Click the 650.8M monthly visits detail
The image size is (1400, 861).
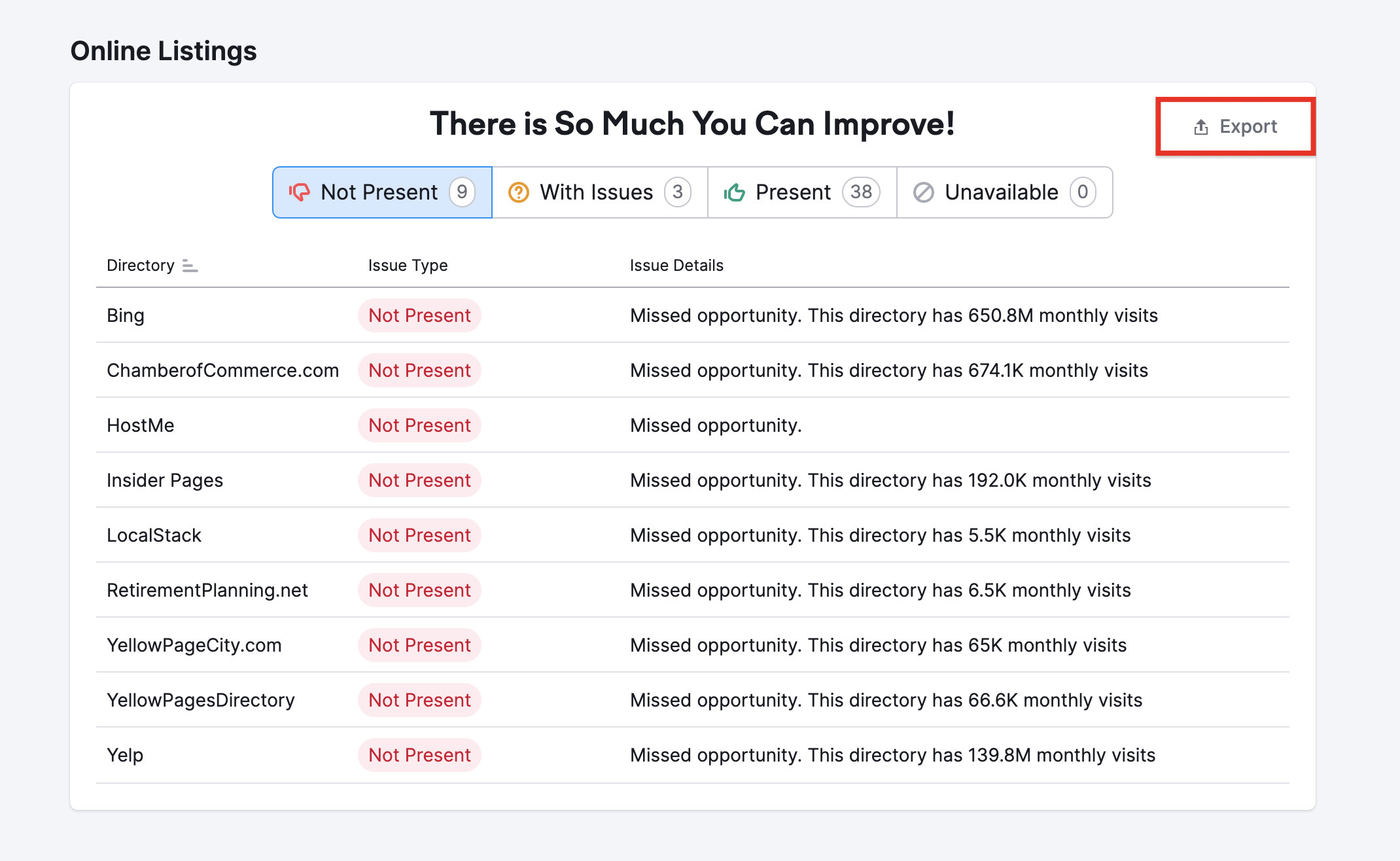pos(894,315)
